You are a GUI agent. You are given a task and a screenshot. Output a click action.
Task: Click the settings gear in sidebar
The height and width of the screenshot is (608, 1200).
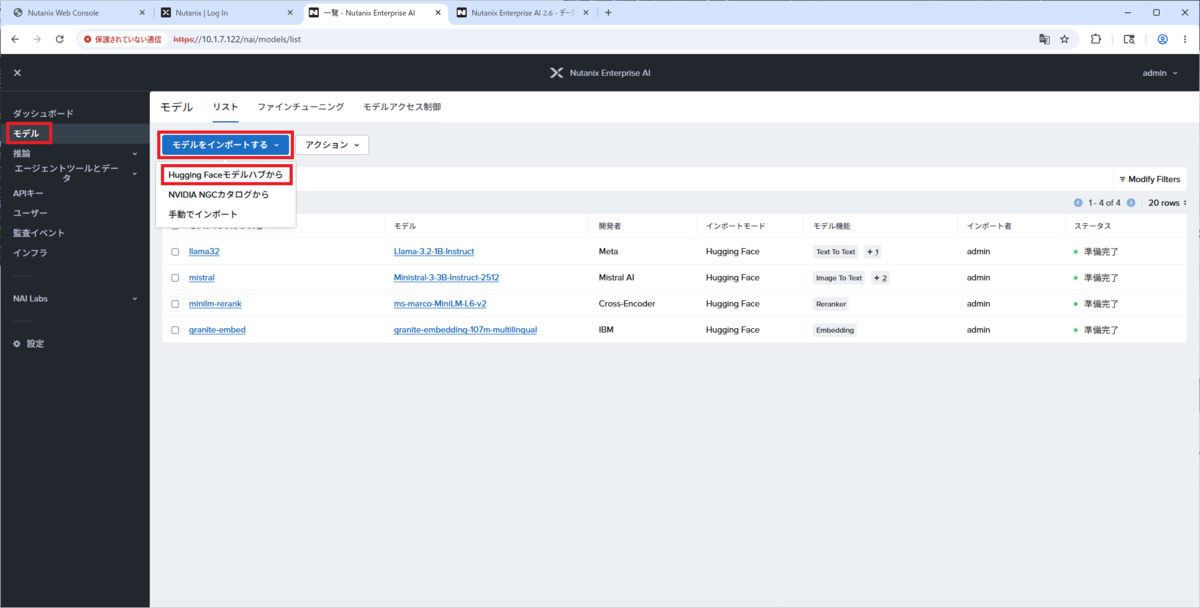(17, 343)
